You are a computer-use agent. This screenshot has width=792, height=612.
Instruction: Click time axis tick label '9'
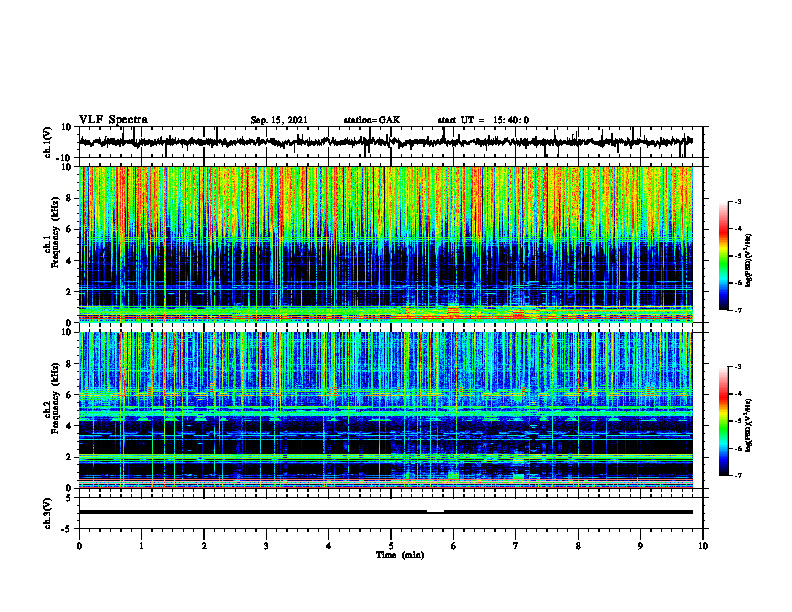point(640,546)
